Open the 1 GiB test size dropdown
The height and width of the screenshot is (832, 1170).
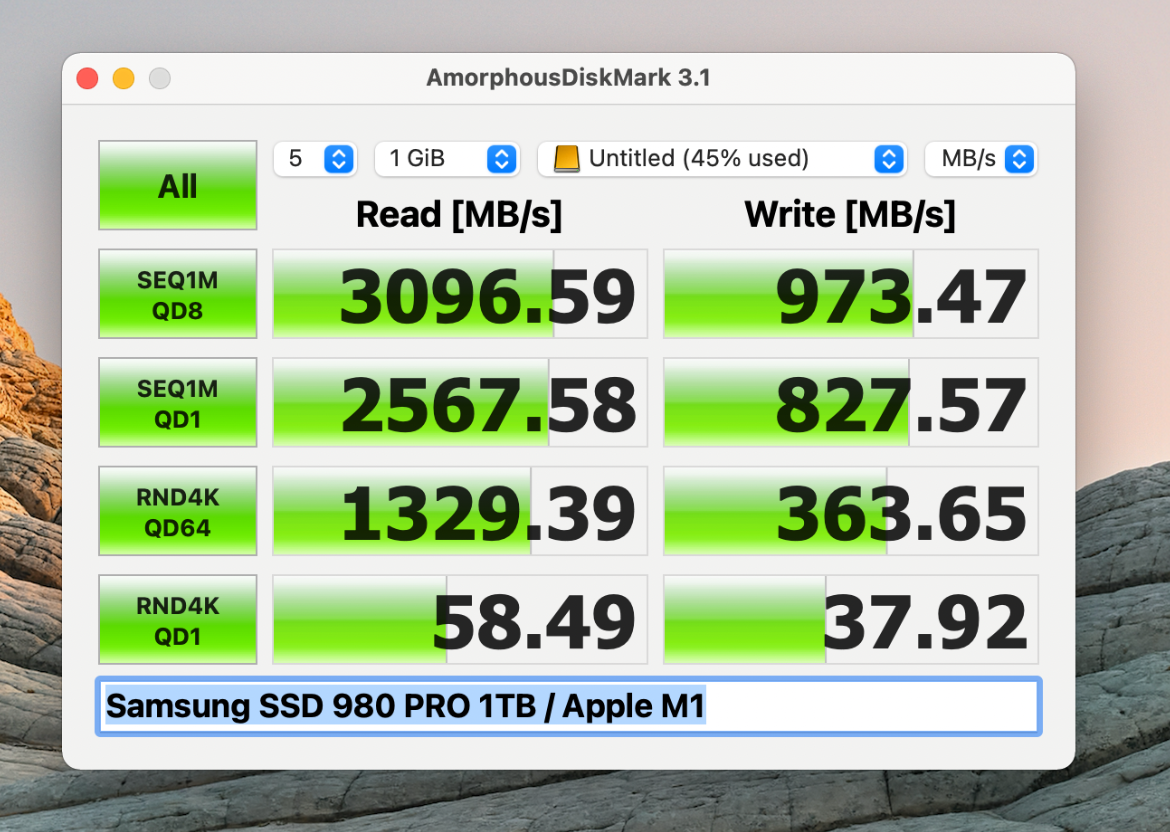[x=447, y=159]
